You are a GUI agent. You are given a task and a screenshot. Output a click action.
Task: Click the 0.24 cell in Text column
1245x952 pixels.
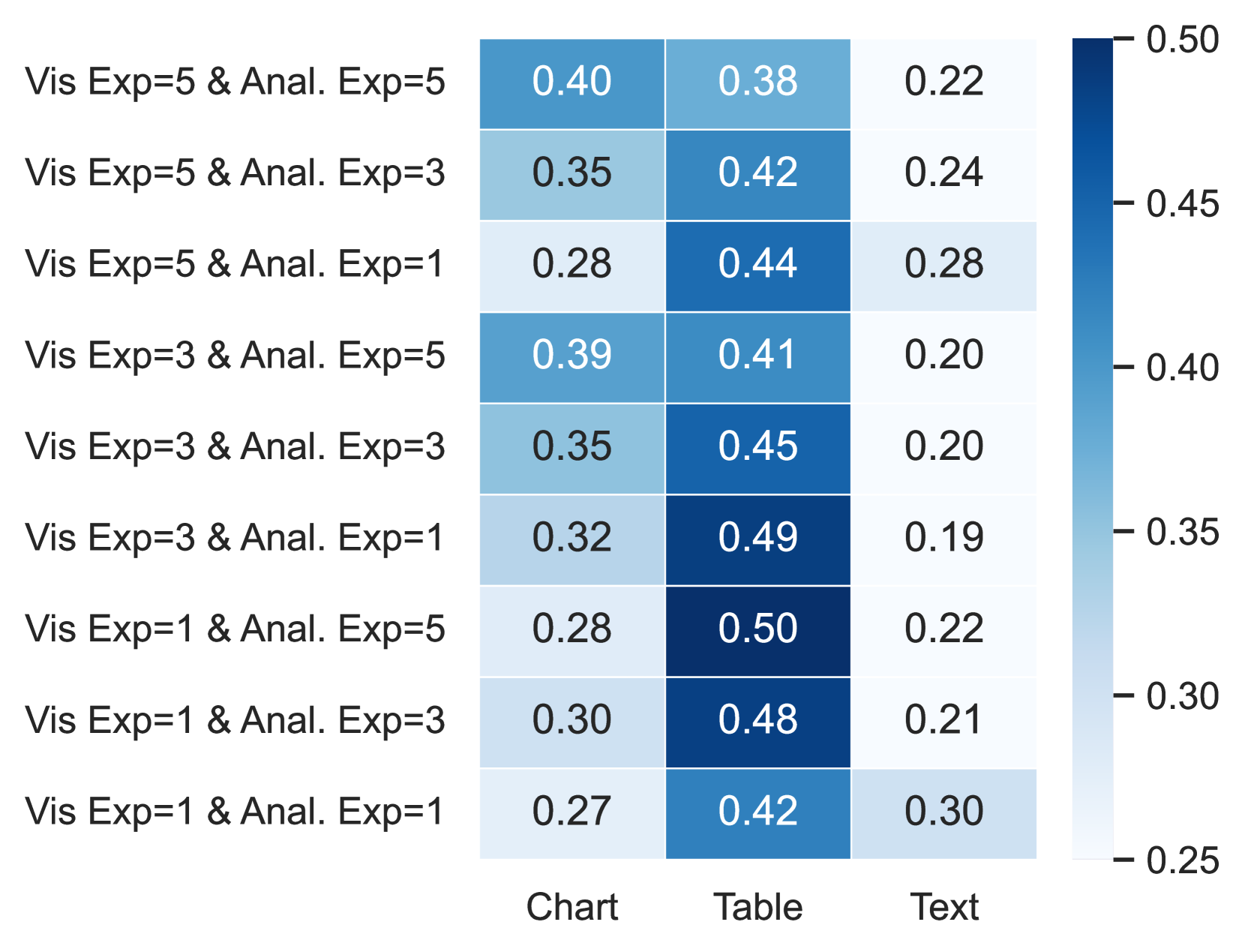pos(943,173)
